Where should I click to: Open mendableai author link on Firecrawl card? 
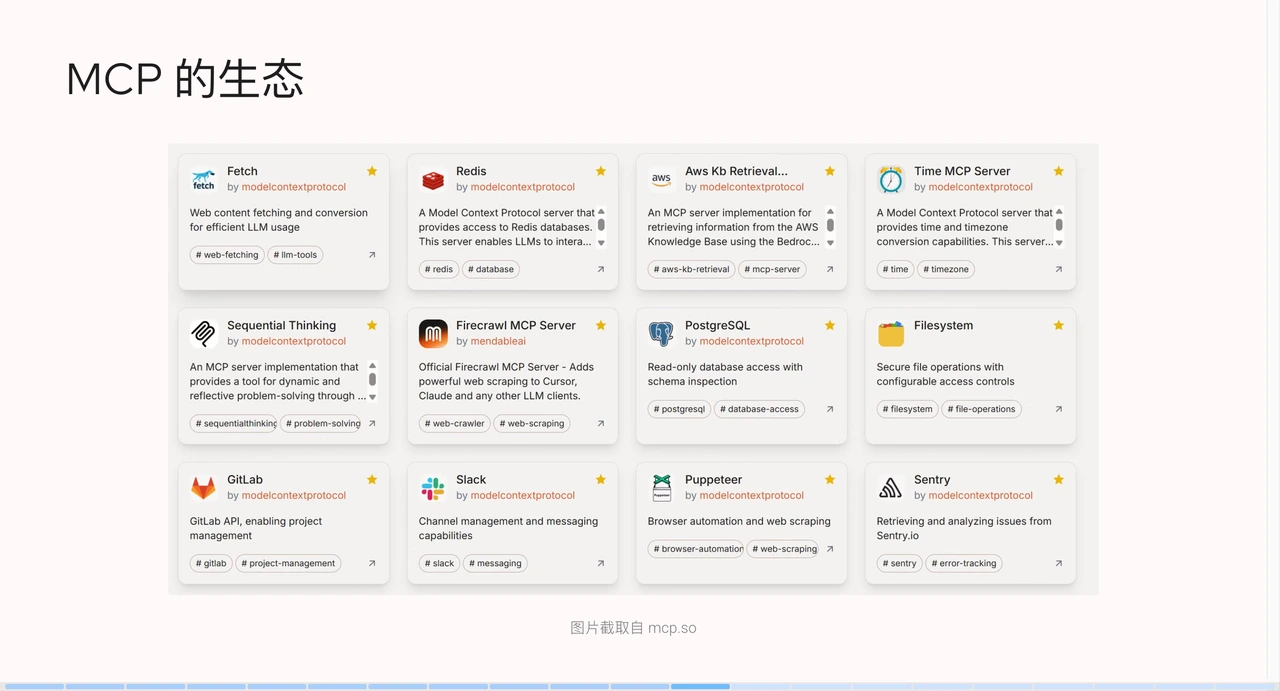pos(498,341)
